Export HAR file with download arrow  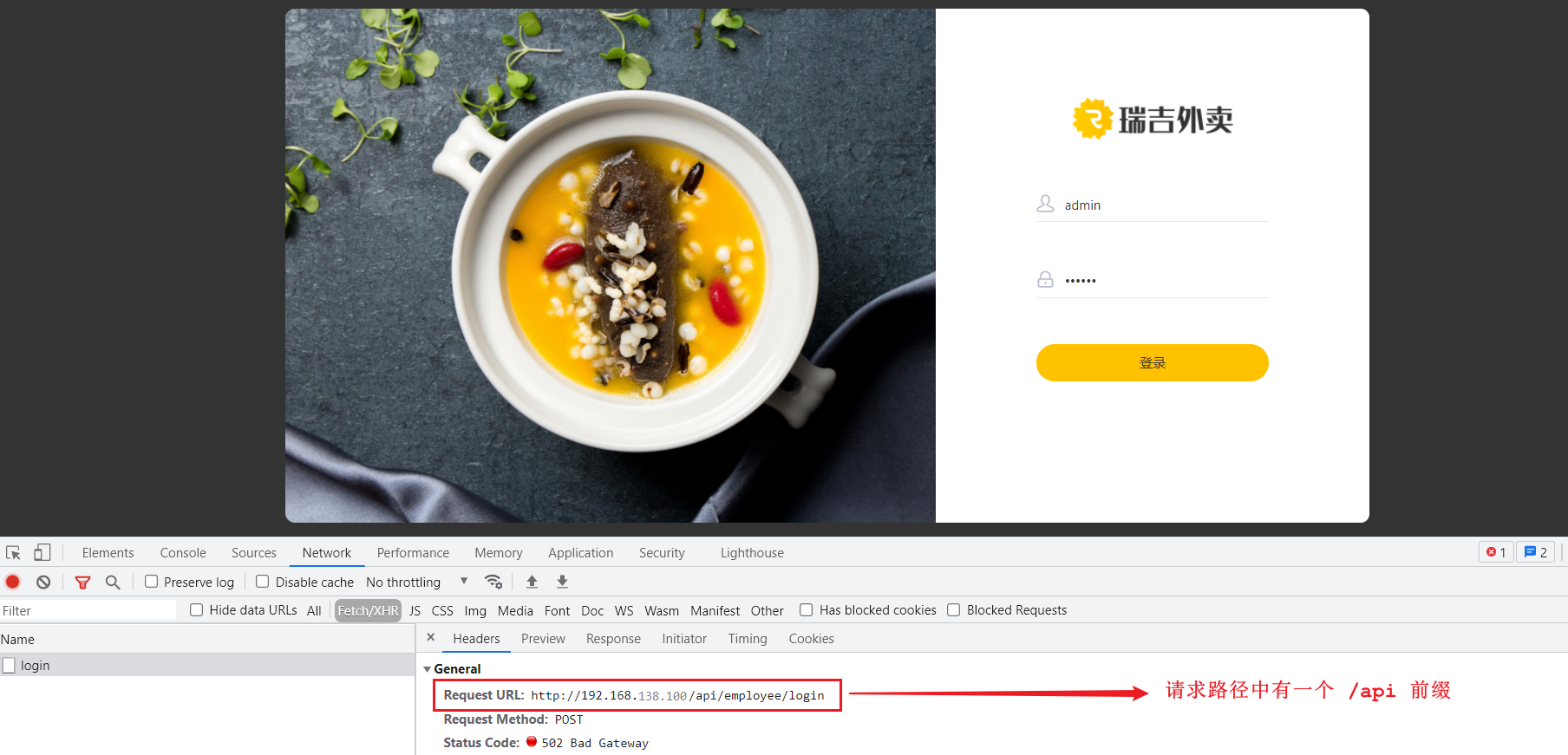click(x=562, y=582)
